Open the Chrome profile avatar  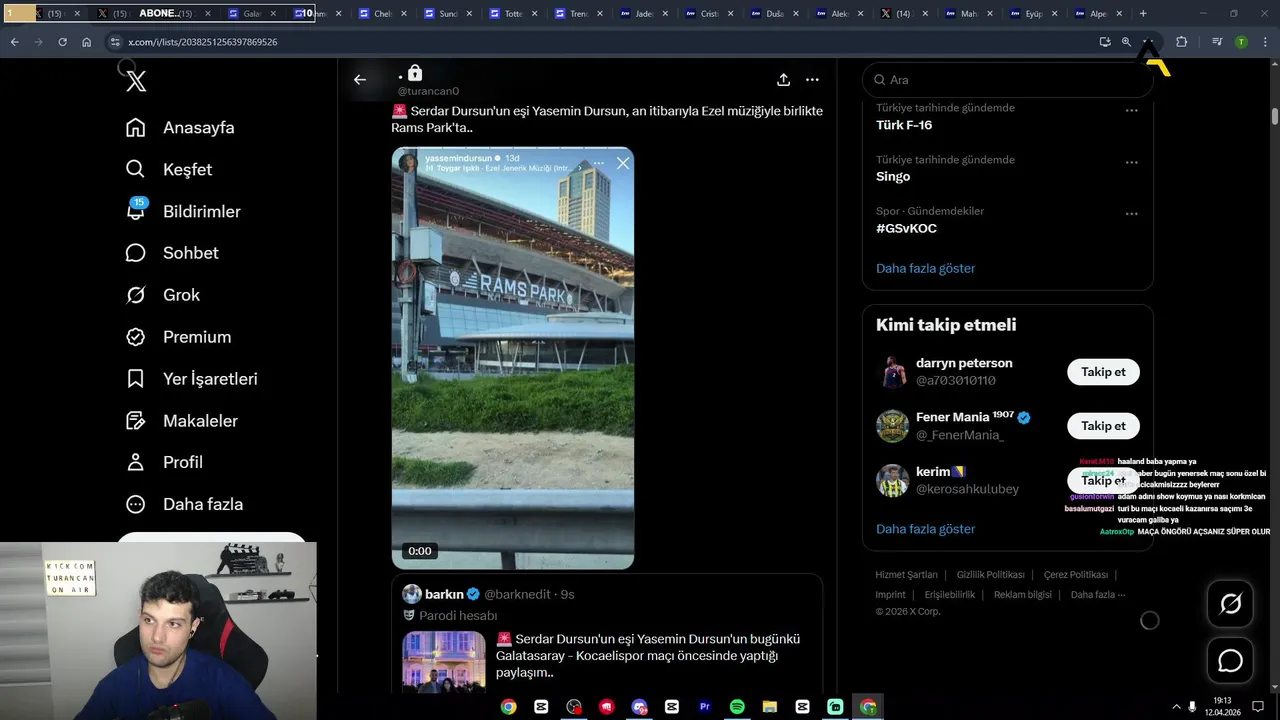point(1241,42)
